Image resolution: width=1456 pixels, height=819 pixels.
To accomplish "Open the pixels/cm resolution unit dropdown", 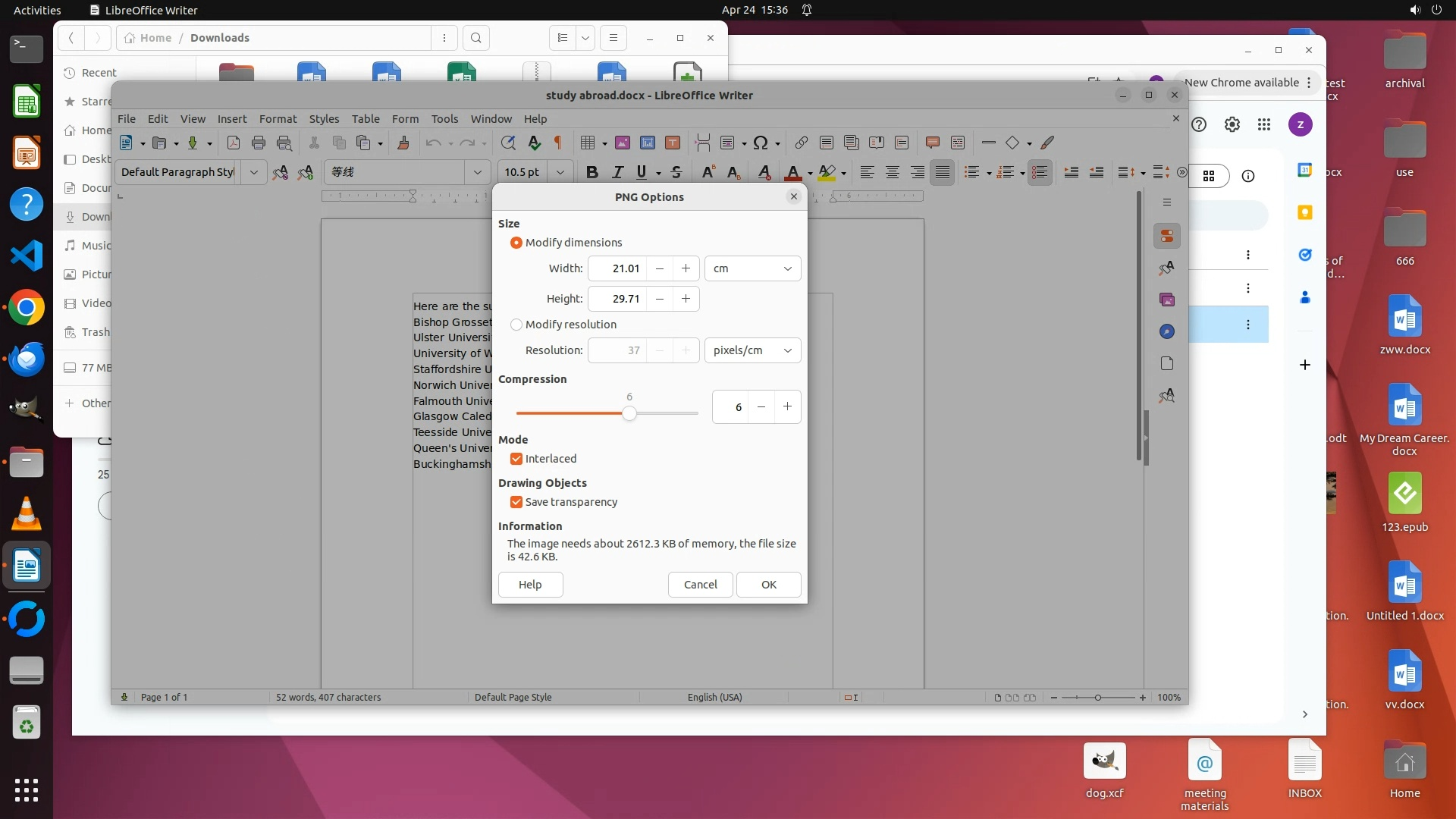I will tap(752, 350).
